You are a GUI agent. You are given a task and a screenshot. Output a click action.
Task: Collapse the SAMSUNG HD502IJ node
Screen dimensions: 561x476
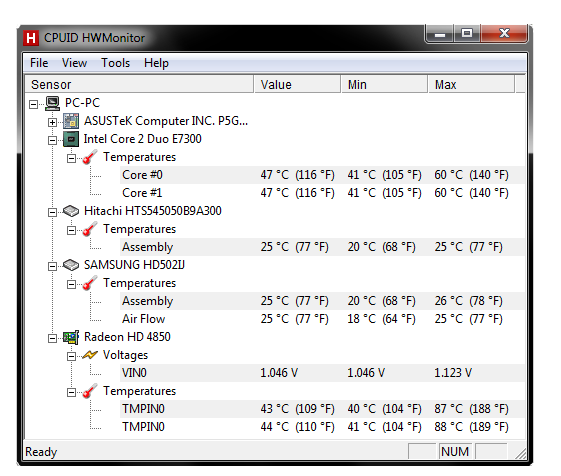tap(52, 266)
